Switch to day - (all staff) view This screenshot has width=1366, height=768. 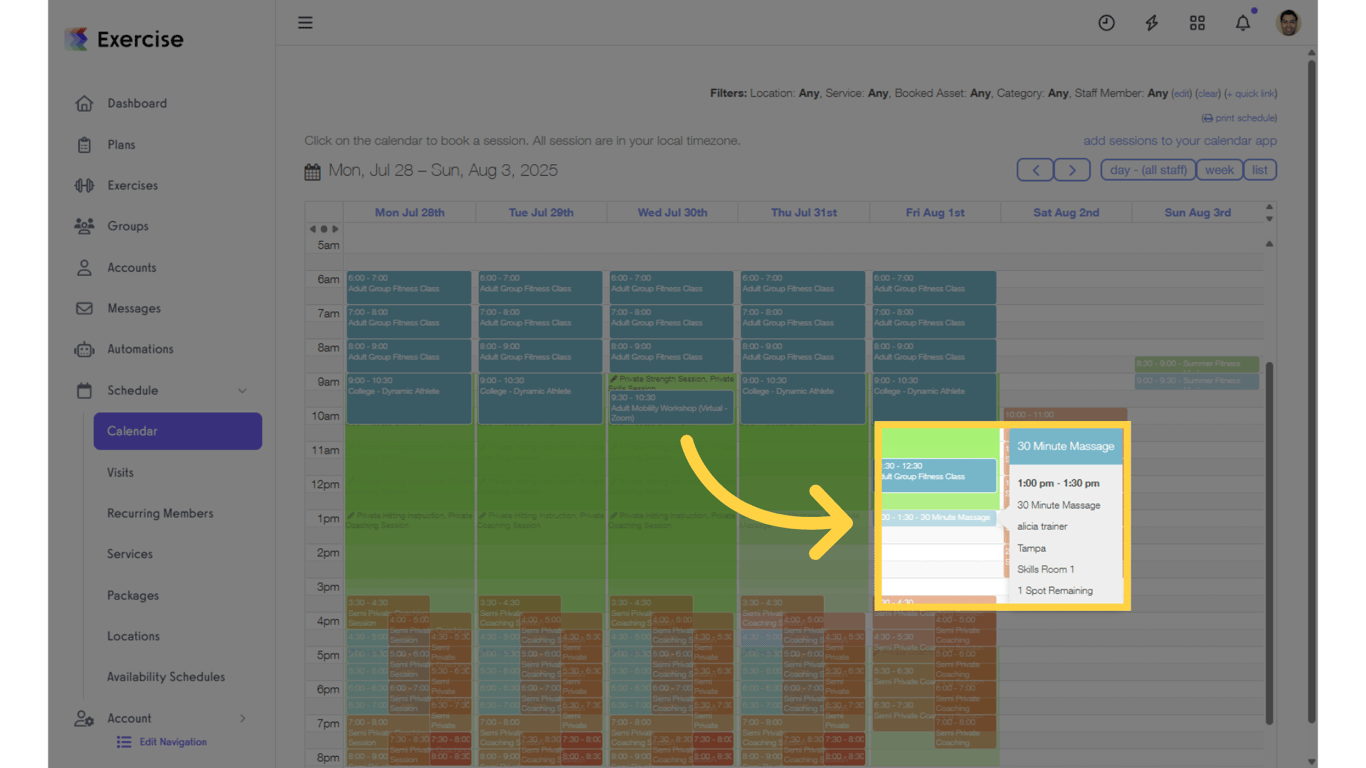coord(1148,170)
